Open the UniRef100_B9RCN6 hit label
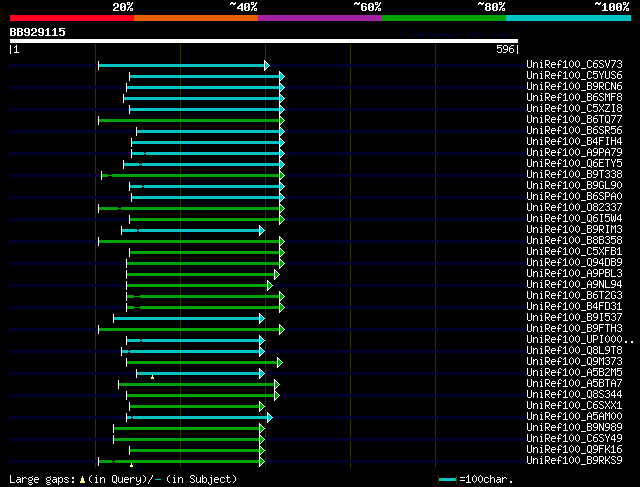 tap(574, 87)
